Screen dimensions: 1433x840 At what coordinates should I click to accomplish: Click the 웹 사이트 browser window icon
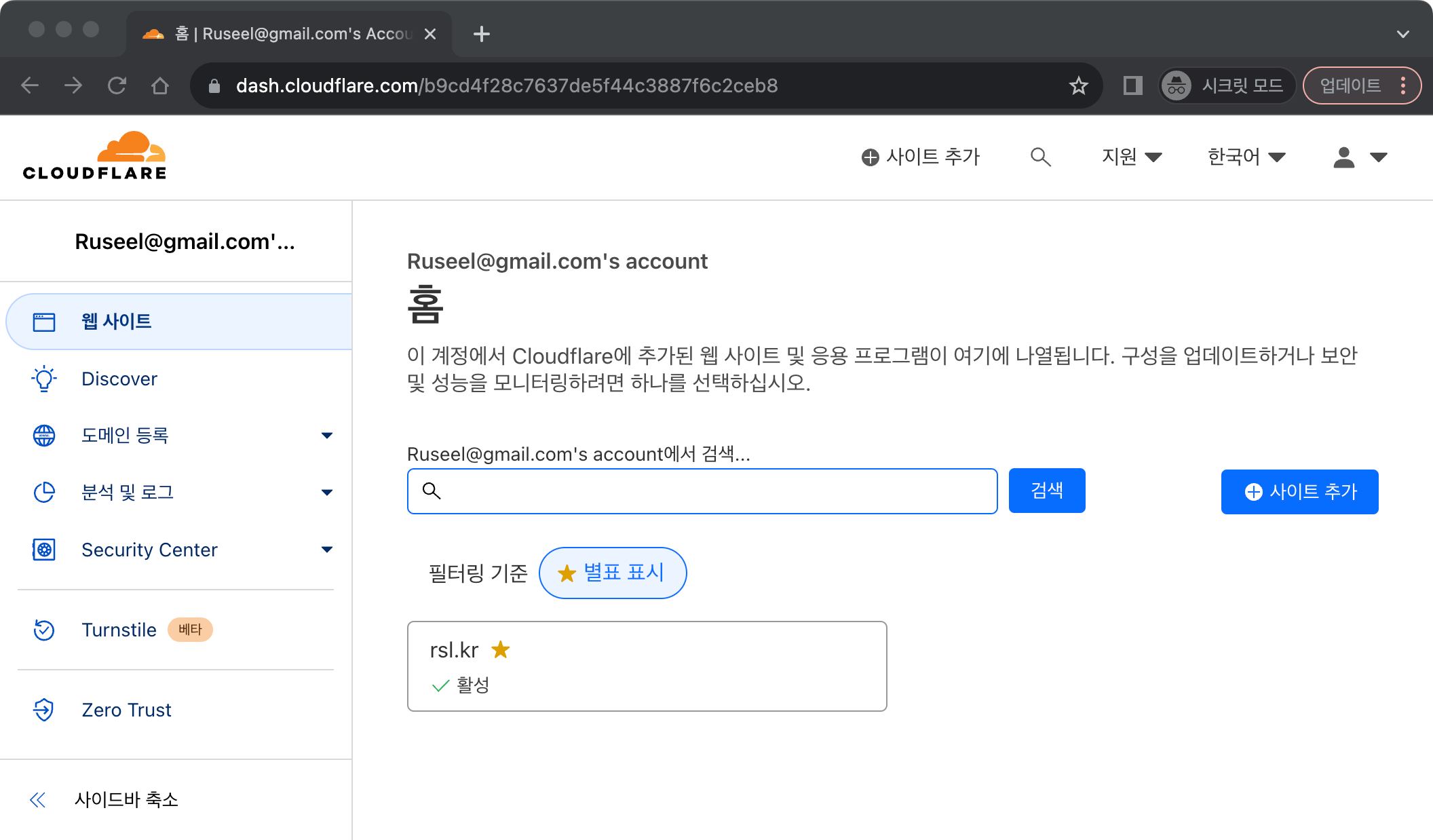[x=44, y=322]
